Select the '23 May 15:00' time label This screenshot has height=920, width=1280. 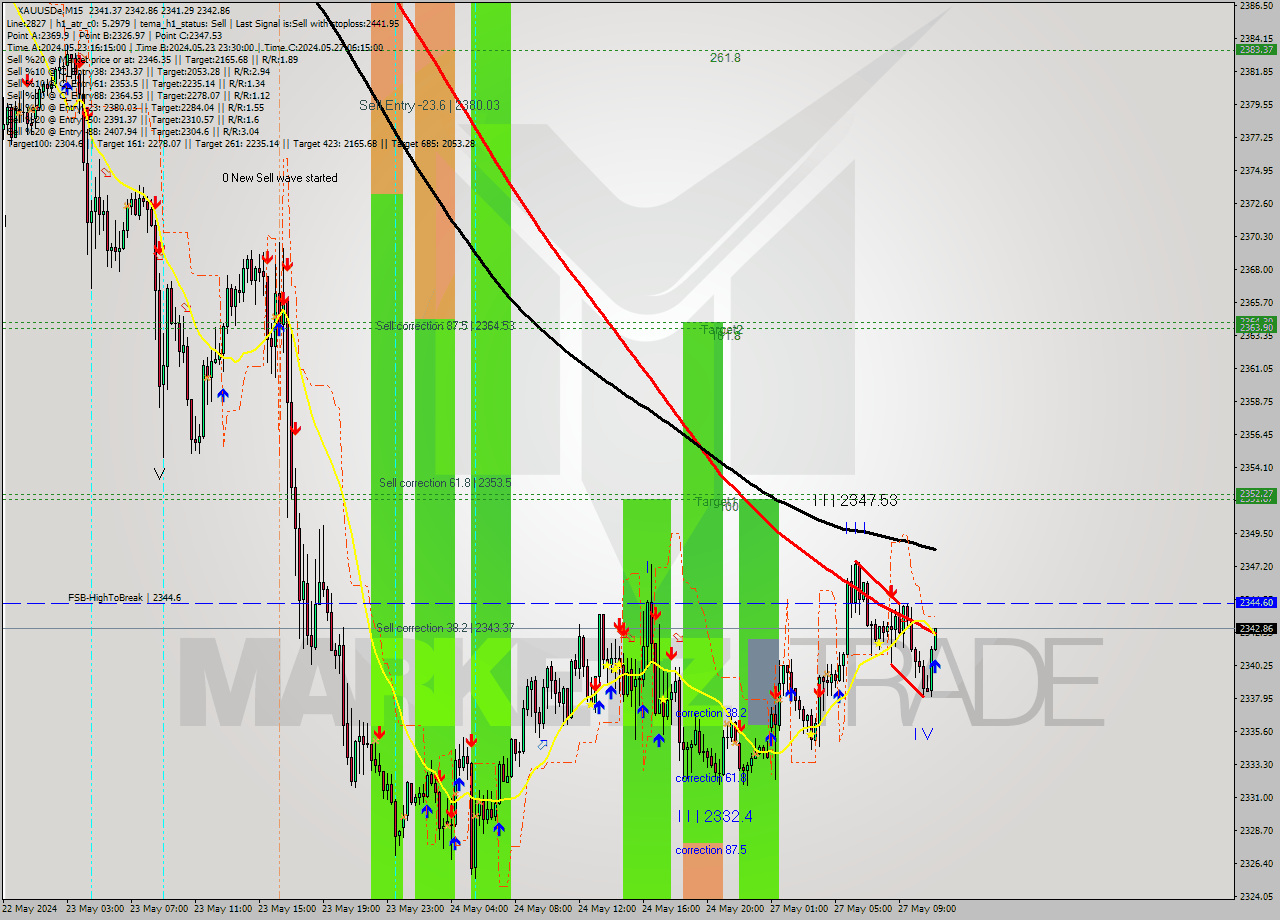[x=288, y=909]
